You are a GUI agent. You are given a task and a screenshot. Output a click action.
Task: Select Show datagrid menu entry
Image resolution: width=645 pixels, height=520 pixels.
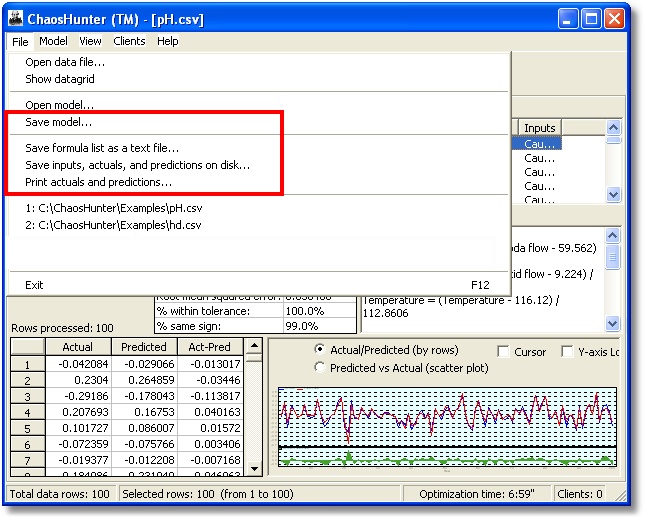[x=259, y=79]
